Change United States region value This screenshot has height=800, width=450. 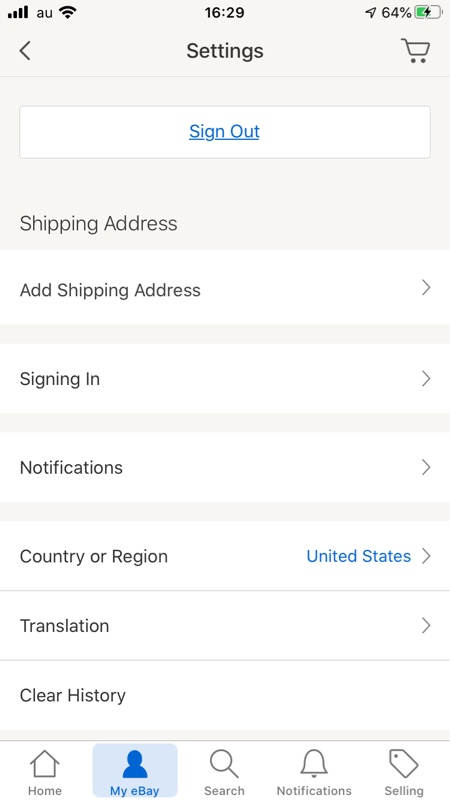click(x=359, y=556)
